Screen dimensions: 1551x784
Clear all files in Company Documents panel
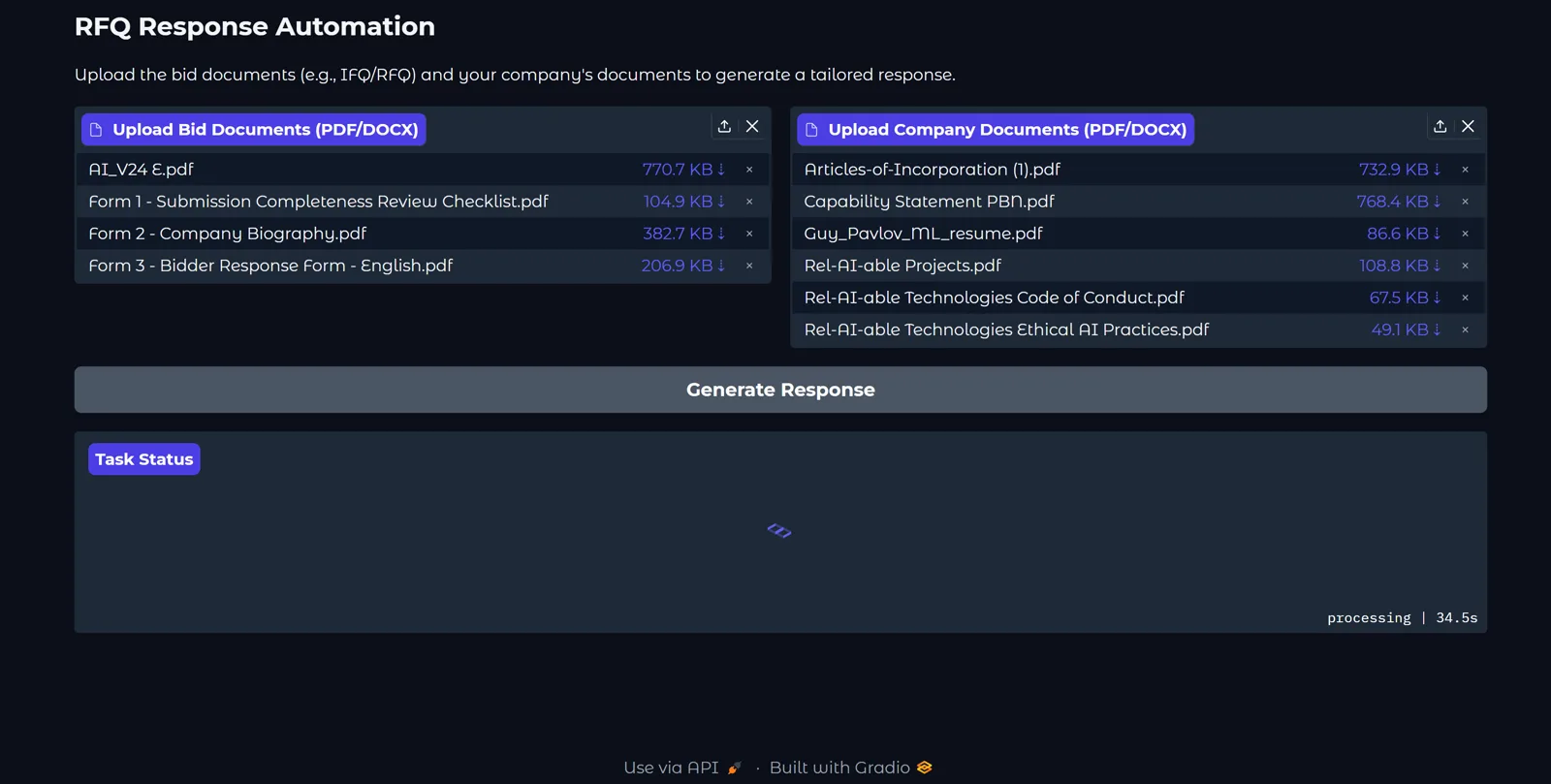click(x=1468, y=127)
